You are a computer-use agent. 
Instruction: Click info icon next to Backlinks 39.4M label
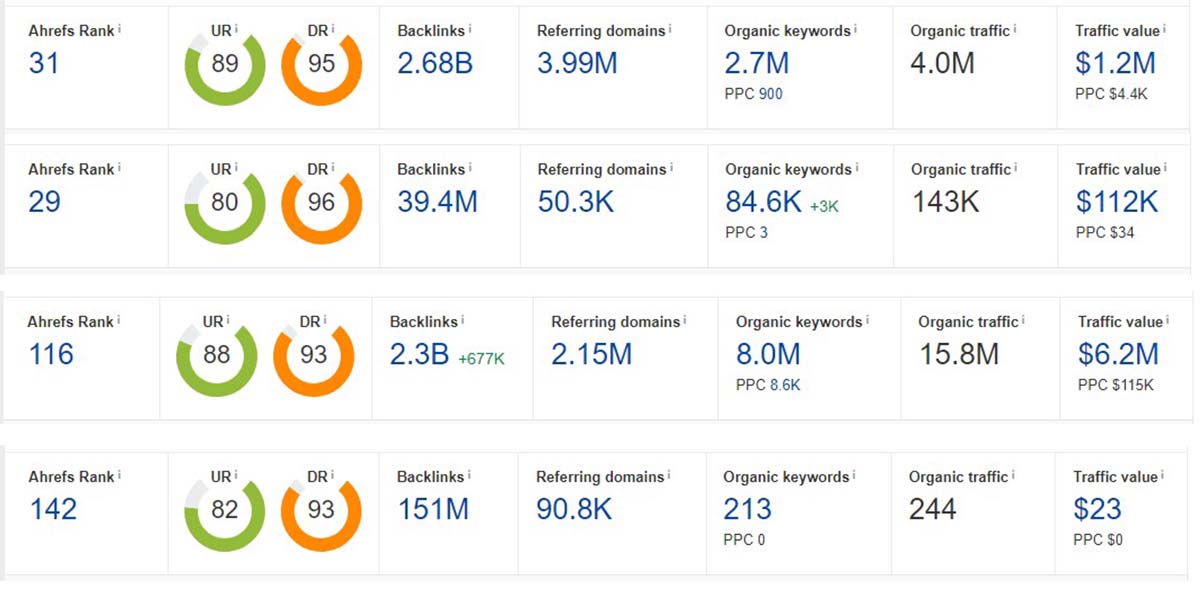click(x=471, y=168)
